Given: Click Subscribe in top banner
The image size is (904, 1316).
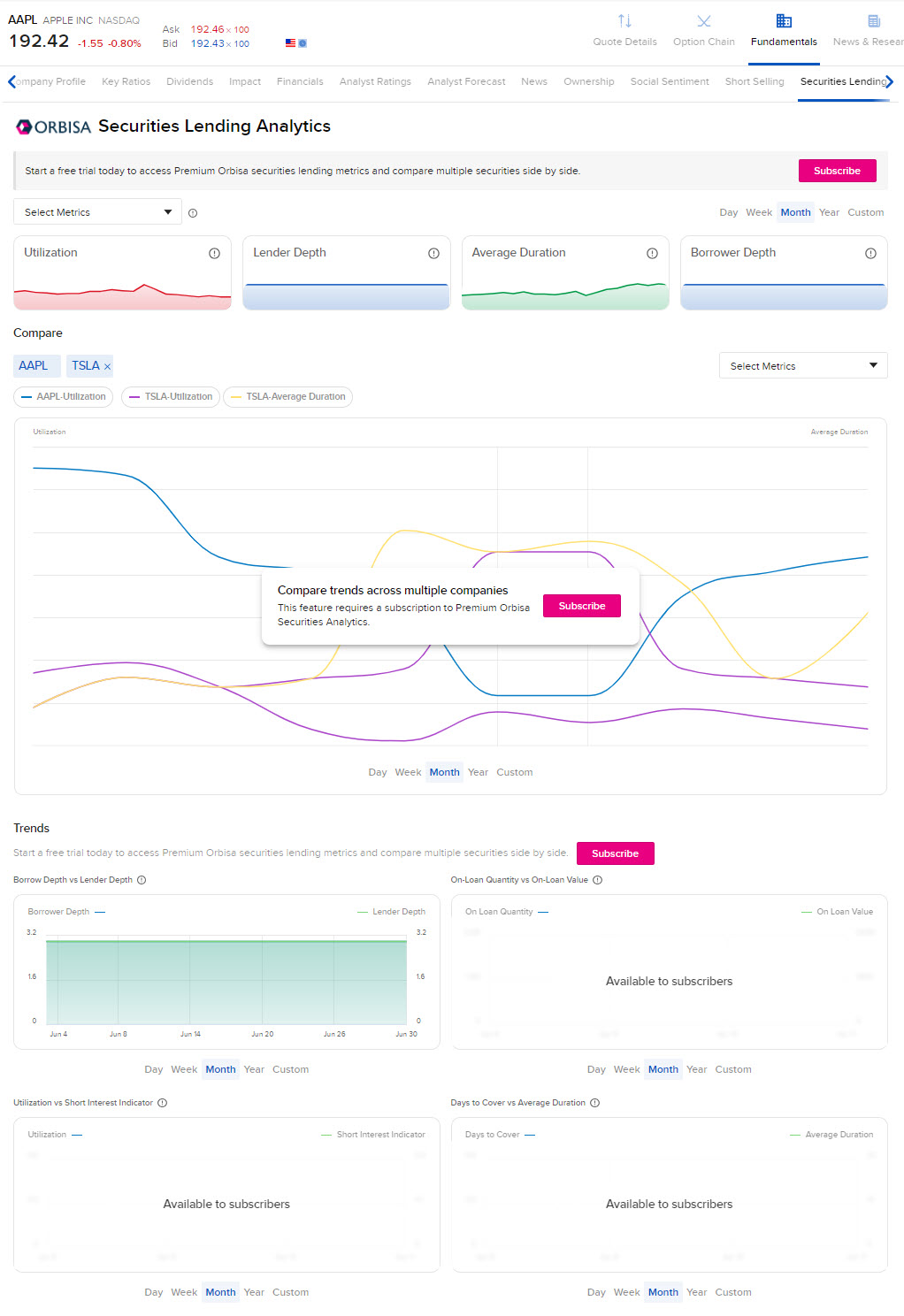Looking at the screenshot, I should click(x=838, y=171).
